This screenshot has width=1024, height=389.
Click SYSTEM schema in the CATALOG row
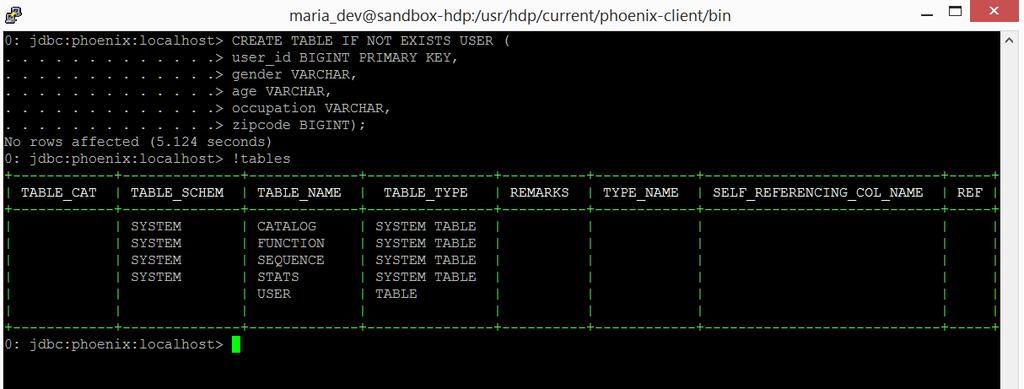coord(156,226)
